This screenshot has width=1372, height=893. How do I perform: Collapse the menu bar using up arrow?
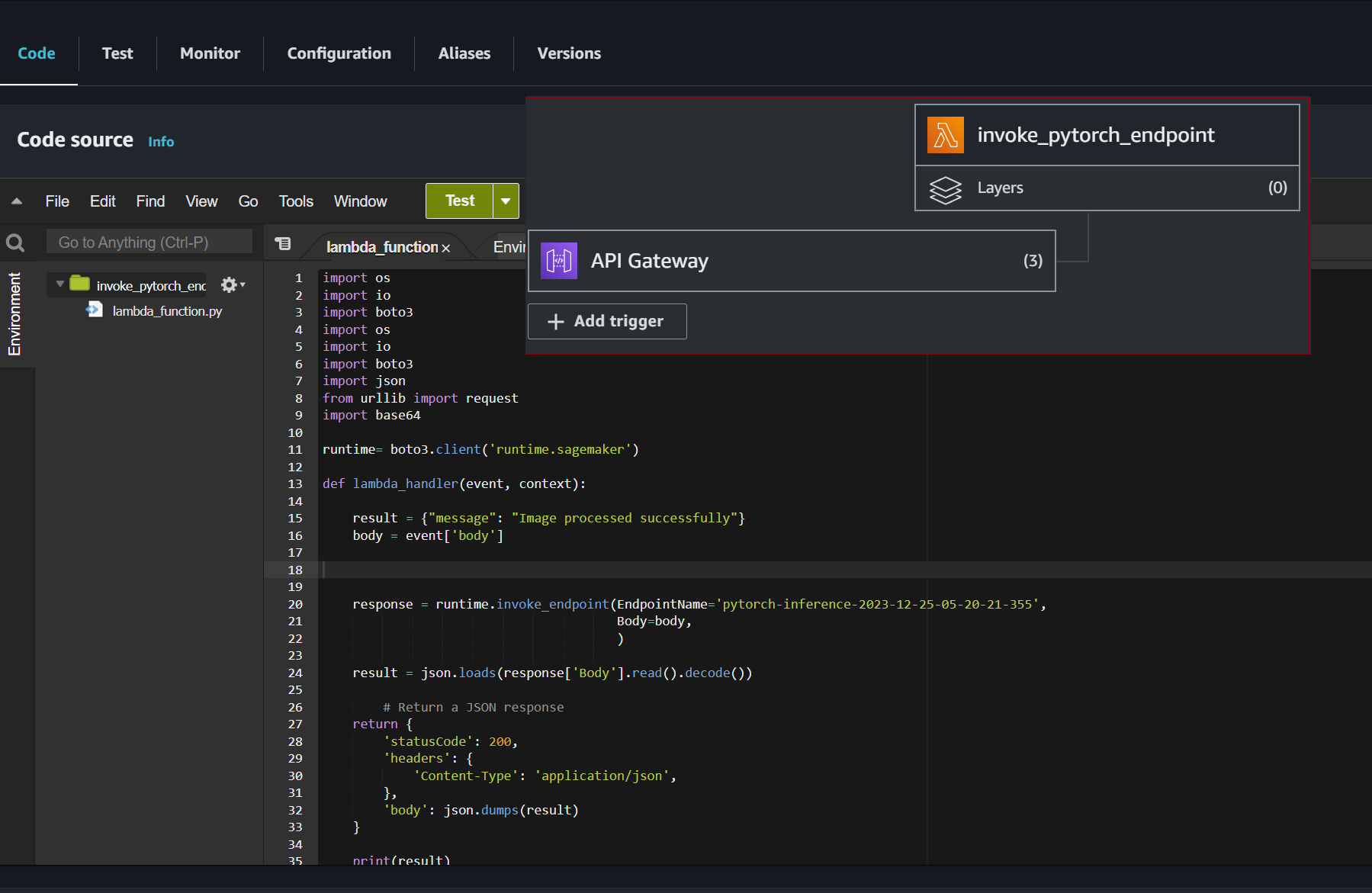point(17,201)
